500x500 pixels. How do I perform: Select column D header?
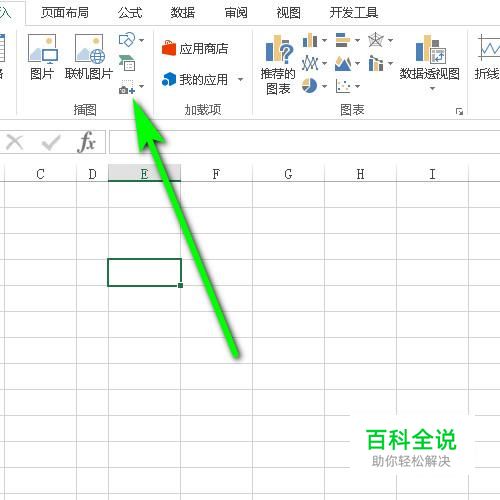coord(92,174)
